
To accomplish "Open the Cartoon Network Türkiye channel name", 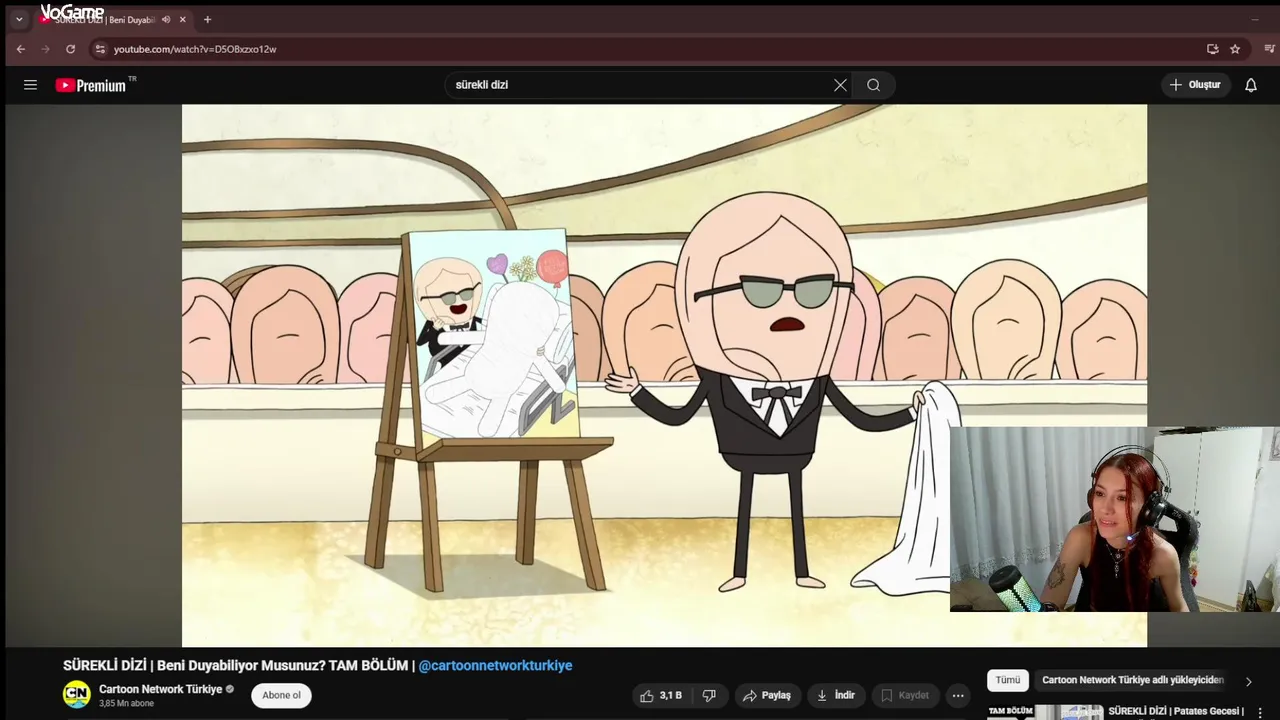I will click(160, 689).
